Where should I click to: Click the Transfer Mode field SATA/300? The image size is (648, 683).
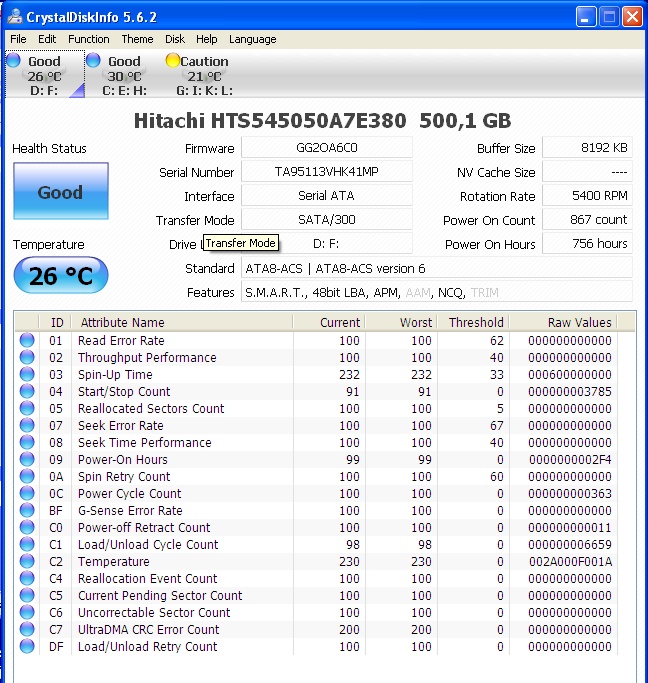[327, 220]
